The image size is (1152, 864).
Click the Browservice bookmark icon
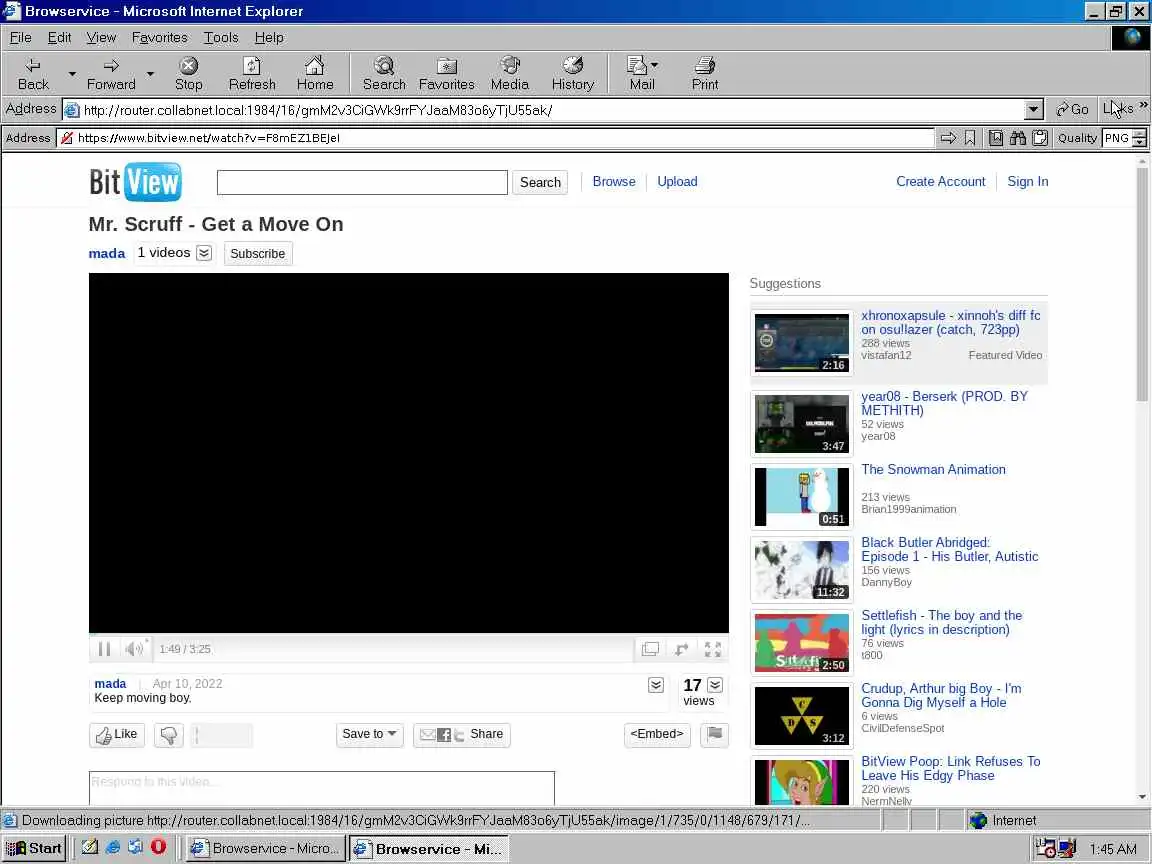[x=970, y=138]
